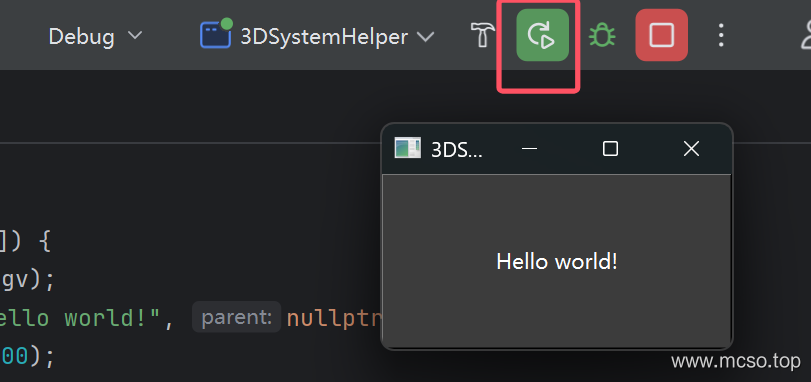Click the nullptr argument in the code

334,319
